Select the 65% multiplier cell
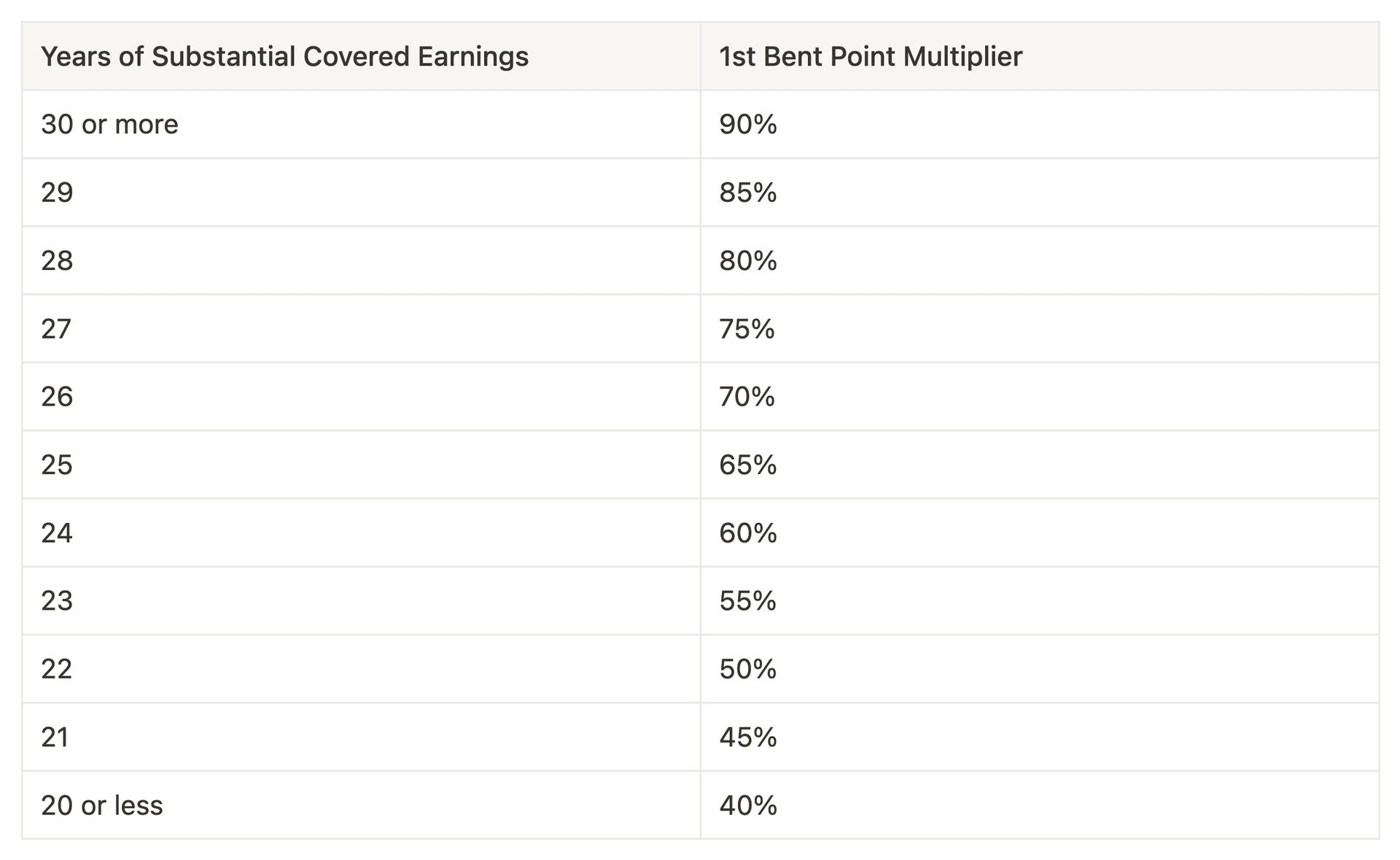1400x860 pixels. (x=1040, y=465)
